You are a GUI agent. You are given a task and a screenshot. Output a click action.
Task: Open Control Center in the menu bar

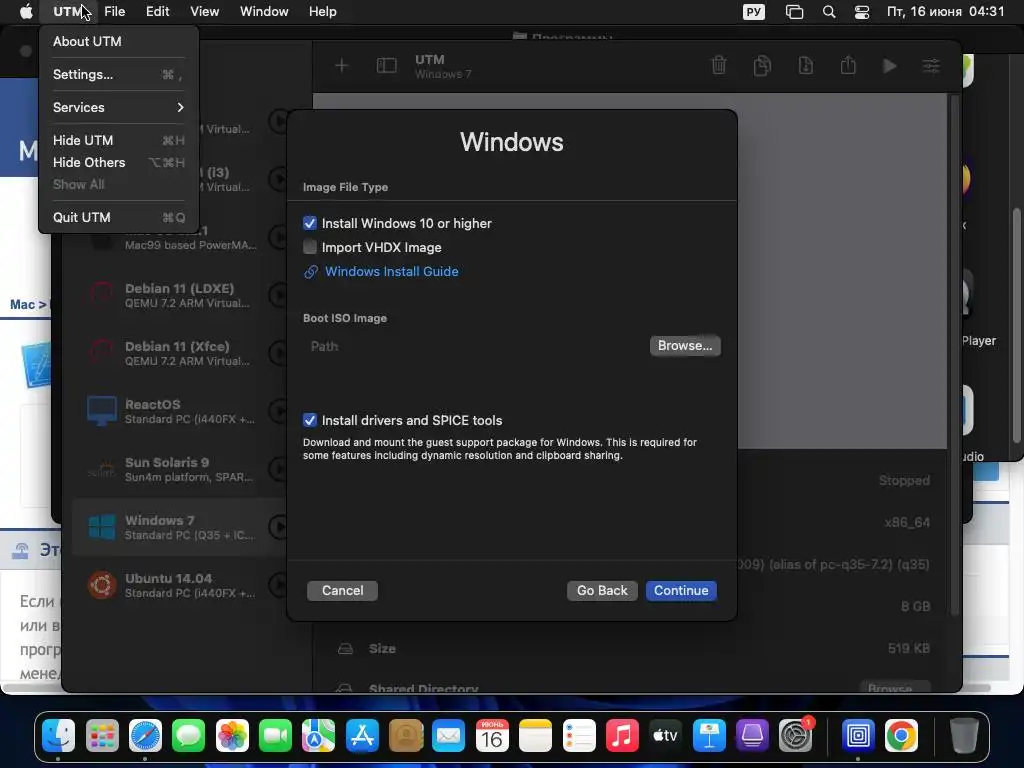tap(862, 12)
